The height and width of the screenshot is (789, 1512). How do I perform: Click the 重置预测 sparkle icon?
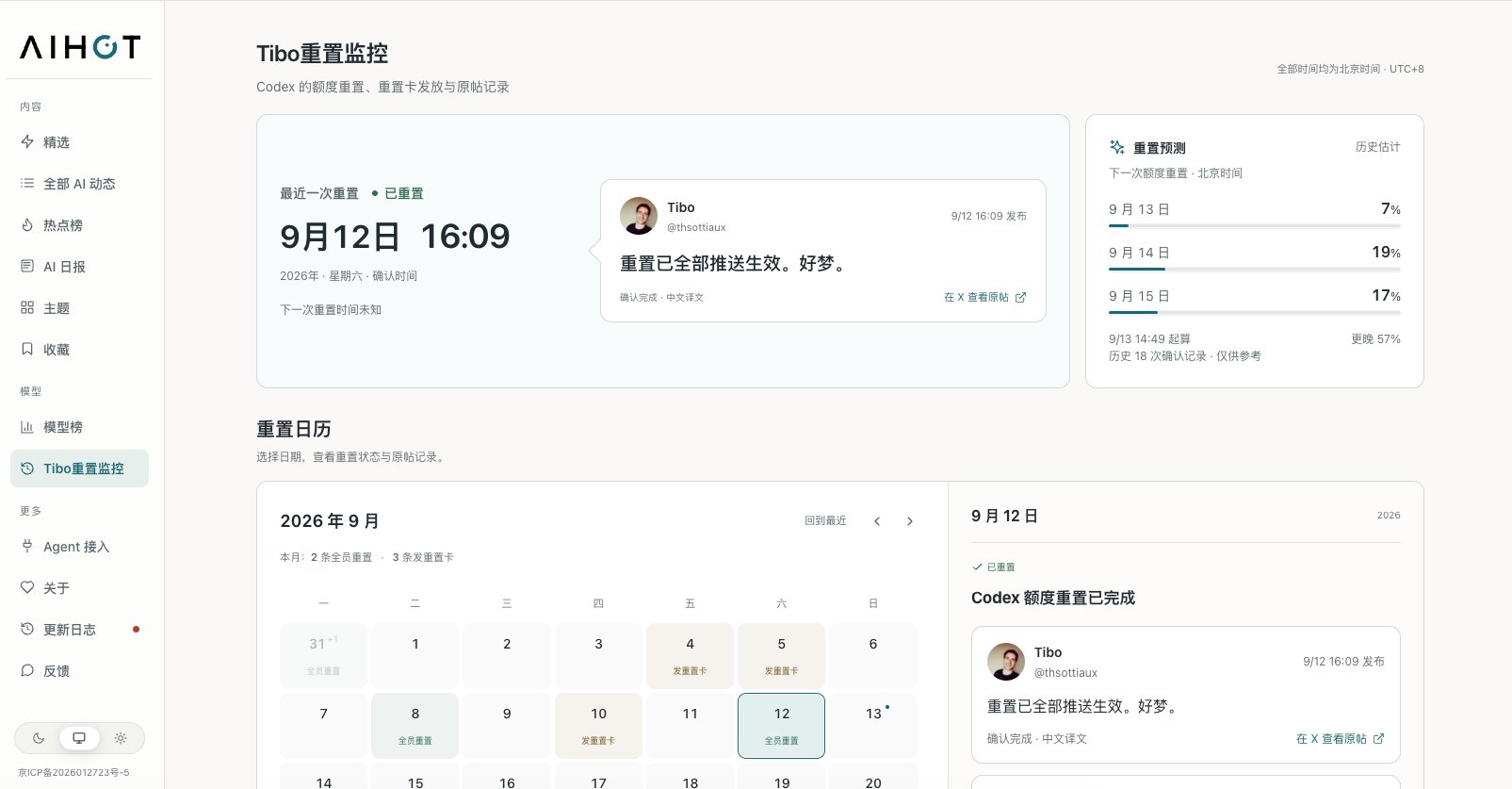point(1117,147)
